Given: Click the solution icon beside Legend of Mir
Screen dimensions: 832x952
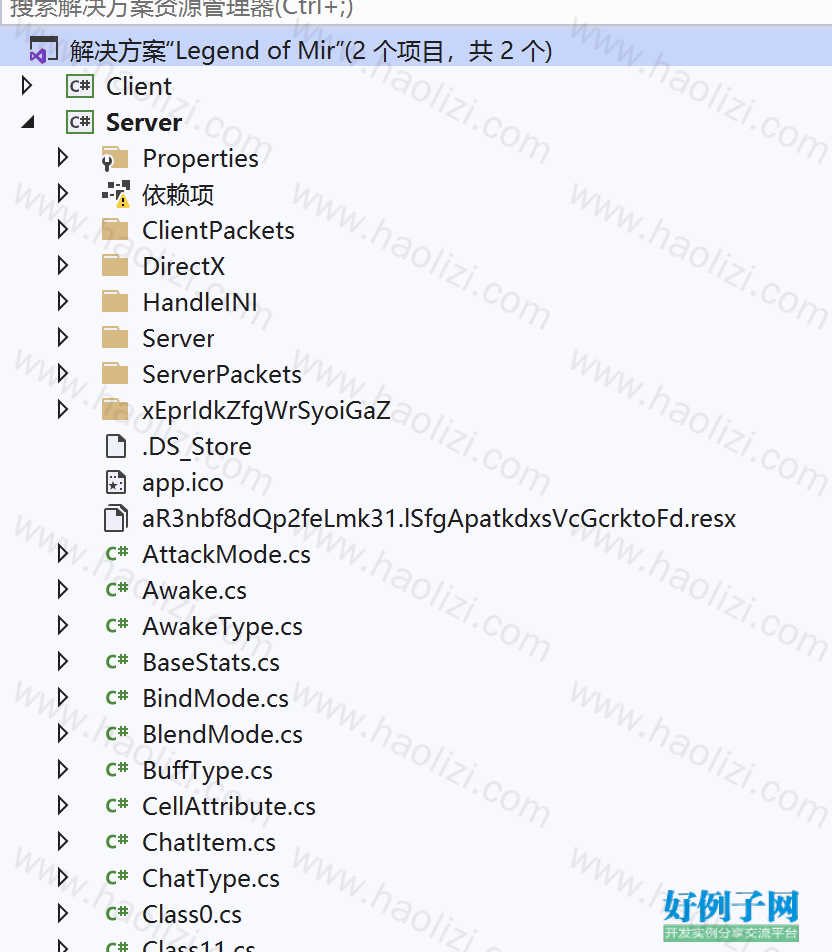Looking at the screenshot, I should click(44, 50).
